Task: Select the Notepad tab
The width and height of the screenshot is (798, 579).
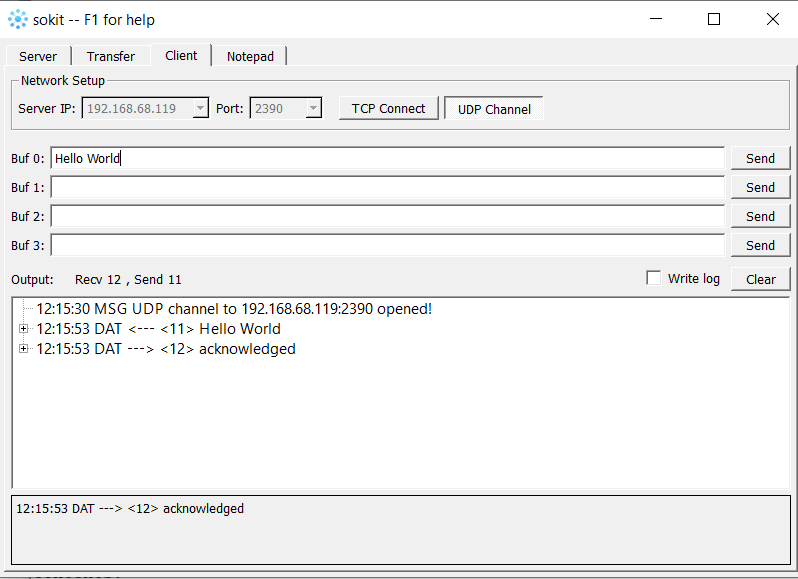Action: (249, 57)
